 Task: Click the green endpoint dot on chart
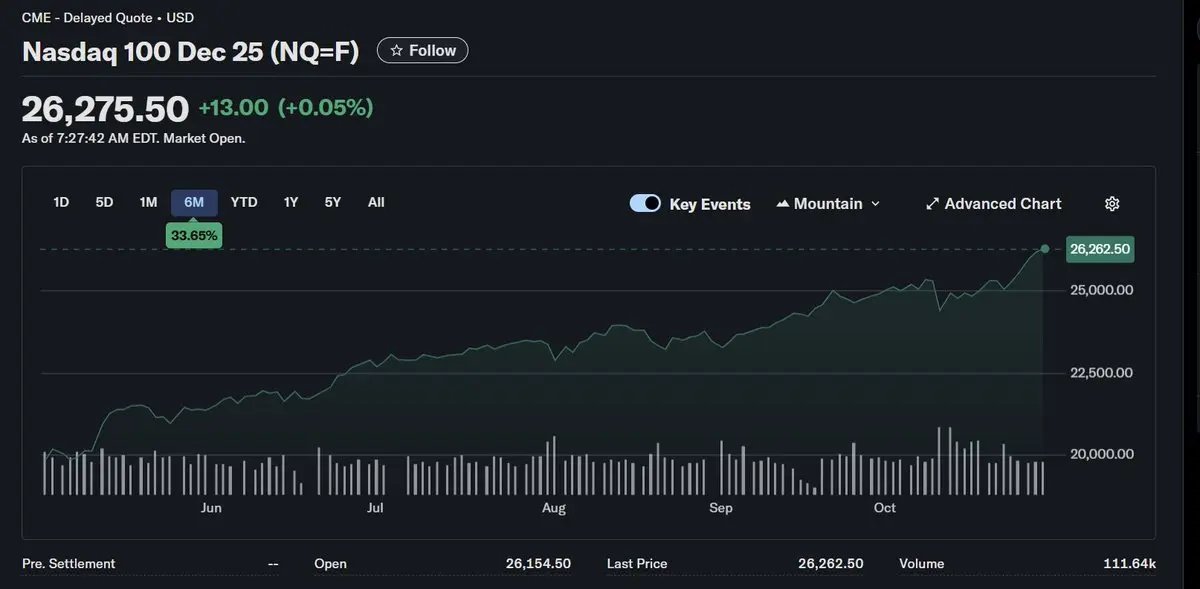(x=1045, y=248)
